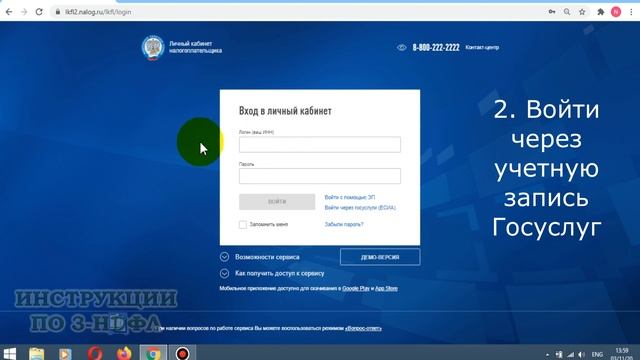Click the network tray icon
Screen dimensions: 640x360
coord(570,354)
